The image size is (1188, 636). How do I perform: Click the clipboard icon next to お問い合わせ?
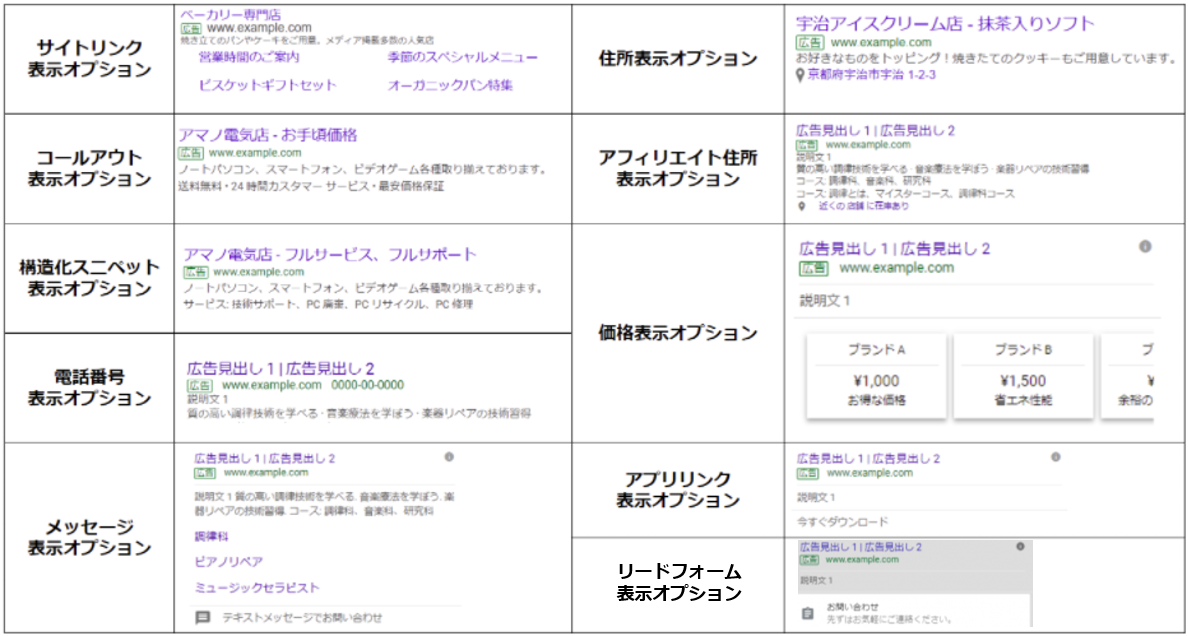(x=807, y=613)
